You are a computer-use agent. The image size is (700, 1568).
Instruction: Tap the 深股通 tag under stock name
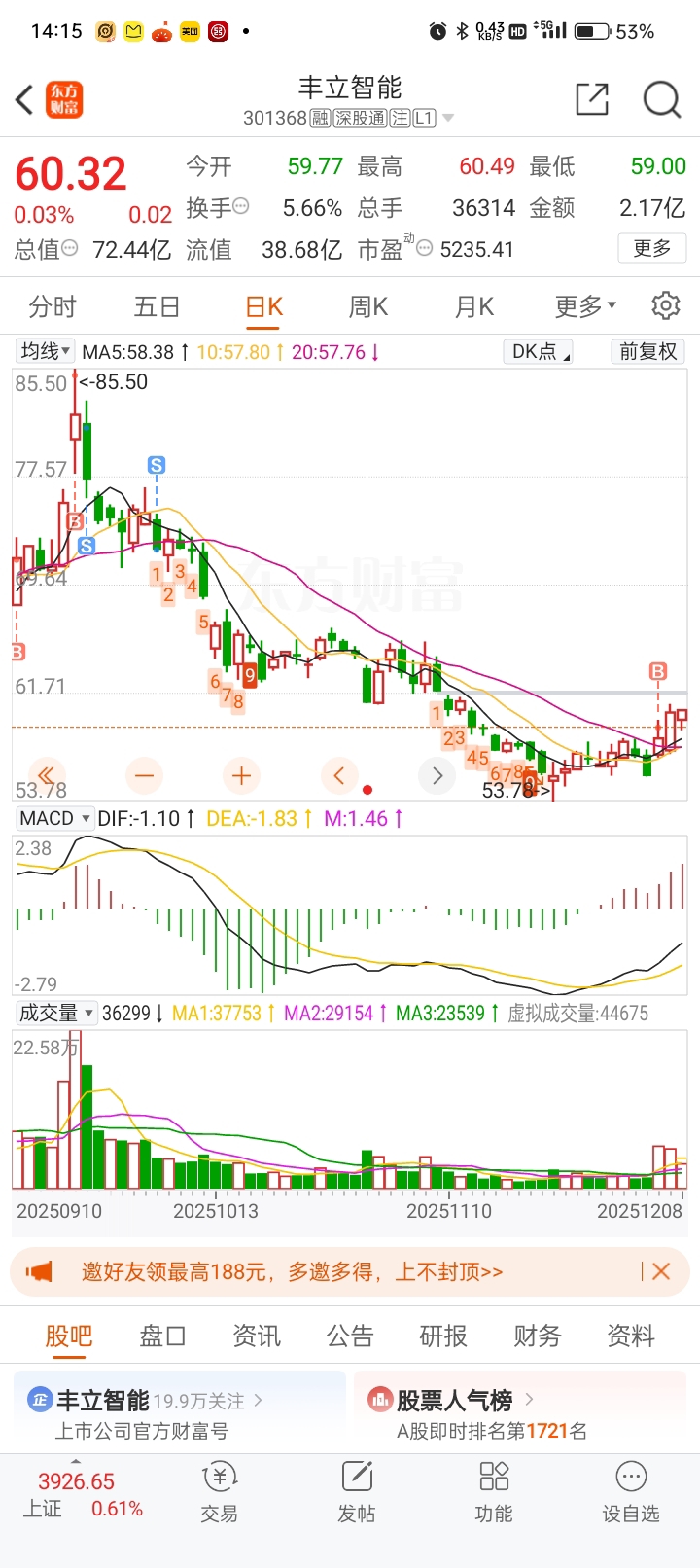360,119
